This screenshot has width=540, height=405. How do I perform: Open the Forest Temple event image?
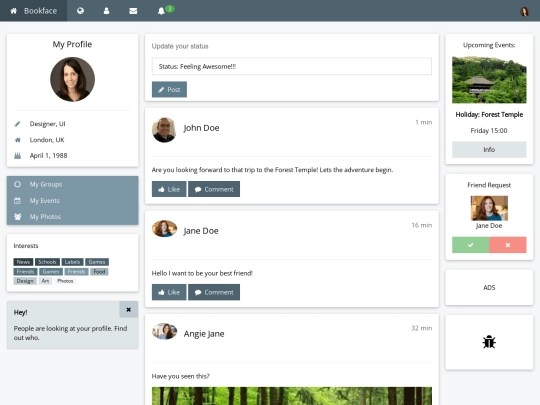[489, 80]
